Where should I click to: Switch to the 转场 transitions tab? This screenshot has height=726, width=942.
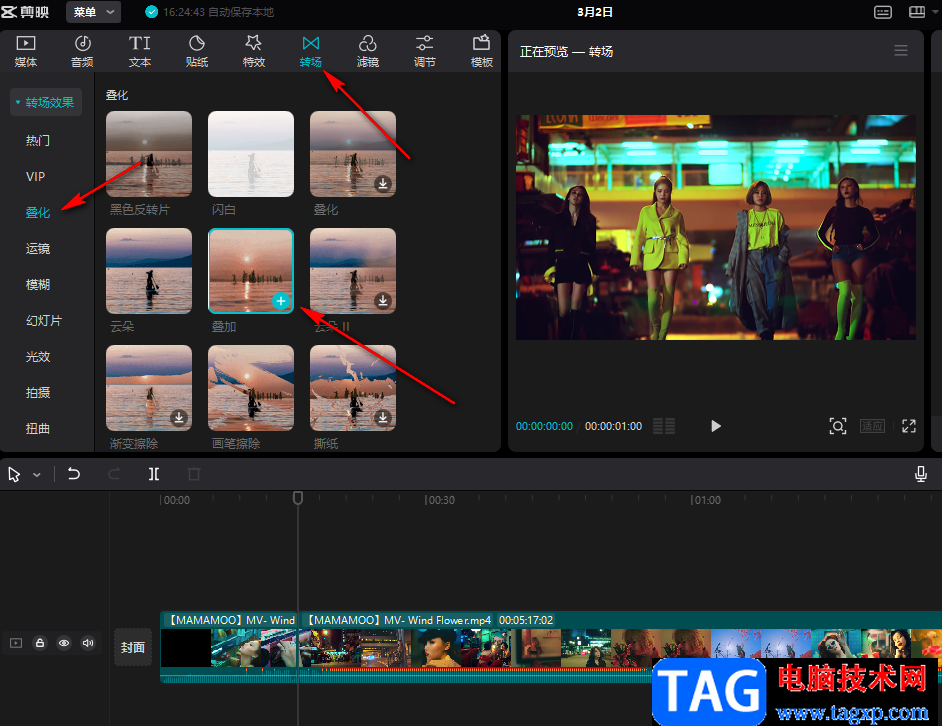coord(311,51)
